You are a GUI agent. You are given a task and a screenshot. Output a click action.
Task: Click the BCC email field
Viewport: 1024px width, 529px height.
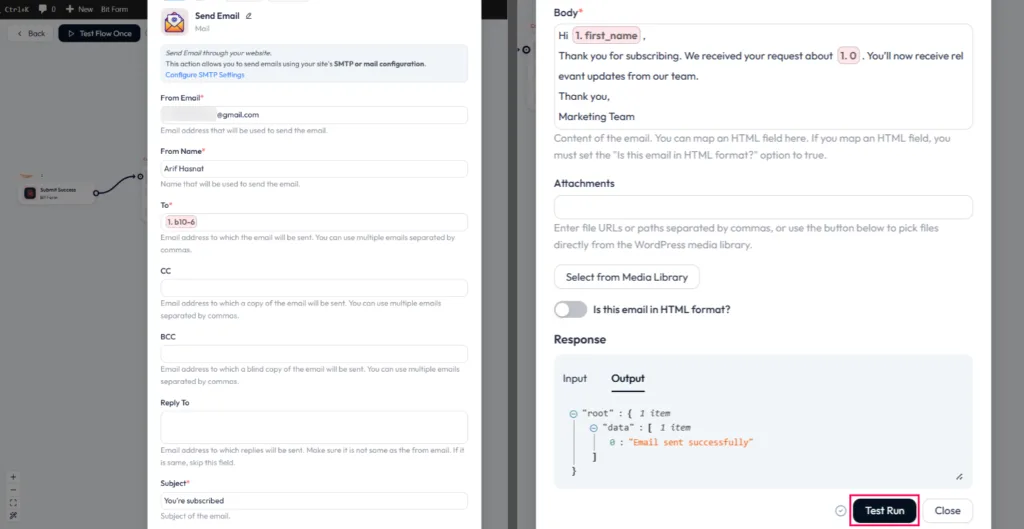click(x=314, y=354)
